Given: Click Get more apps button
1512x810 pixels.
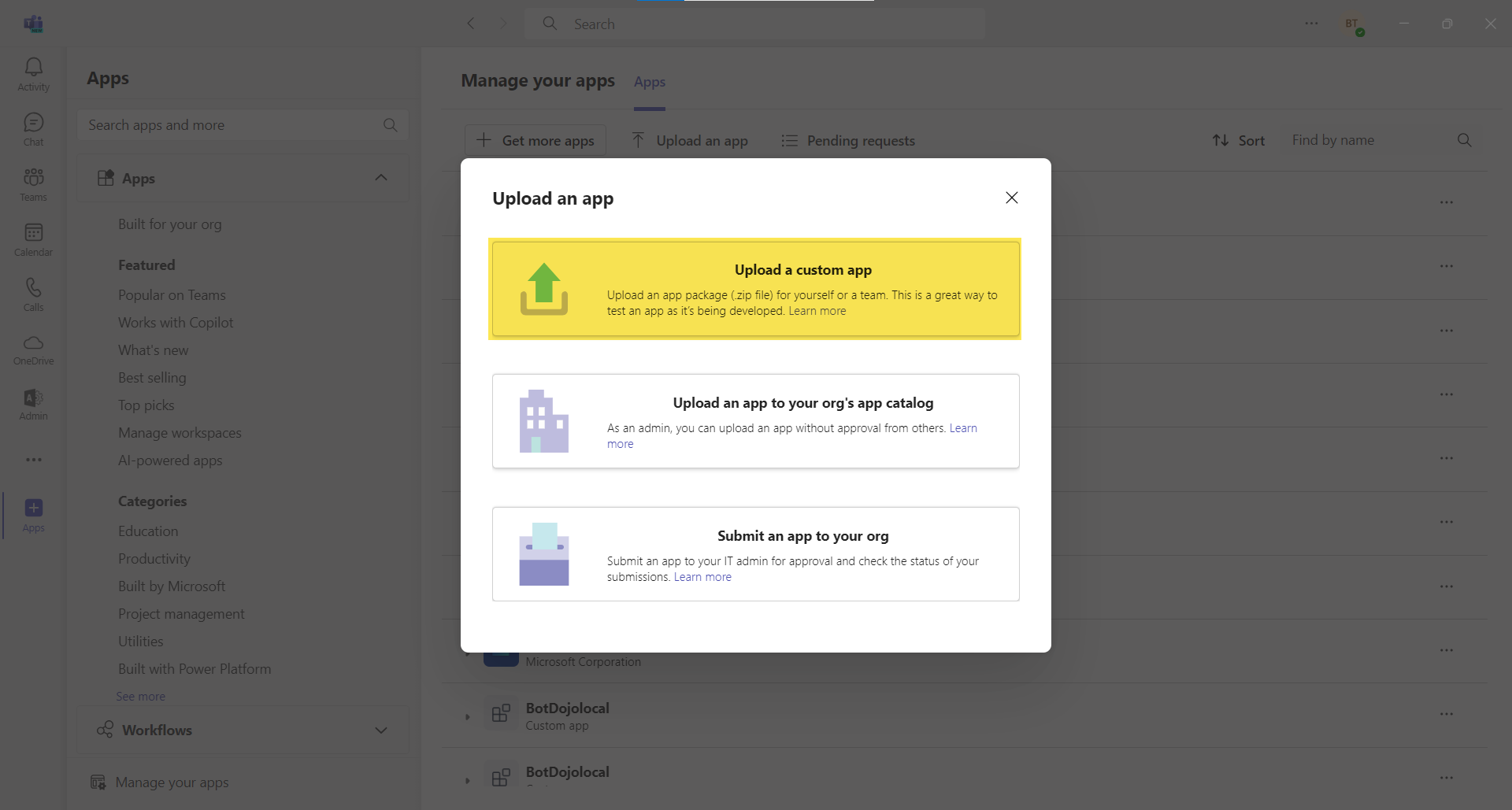Looking at the screenshot, I should click(535, 140).
